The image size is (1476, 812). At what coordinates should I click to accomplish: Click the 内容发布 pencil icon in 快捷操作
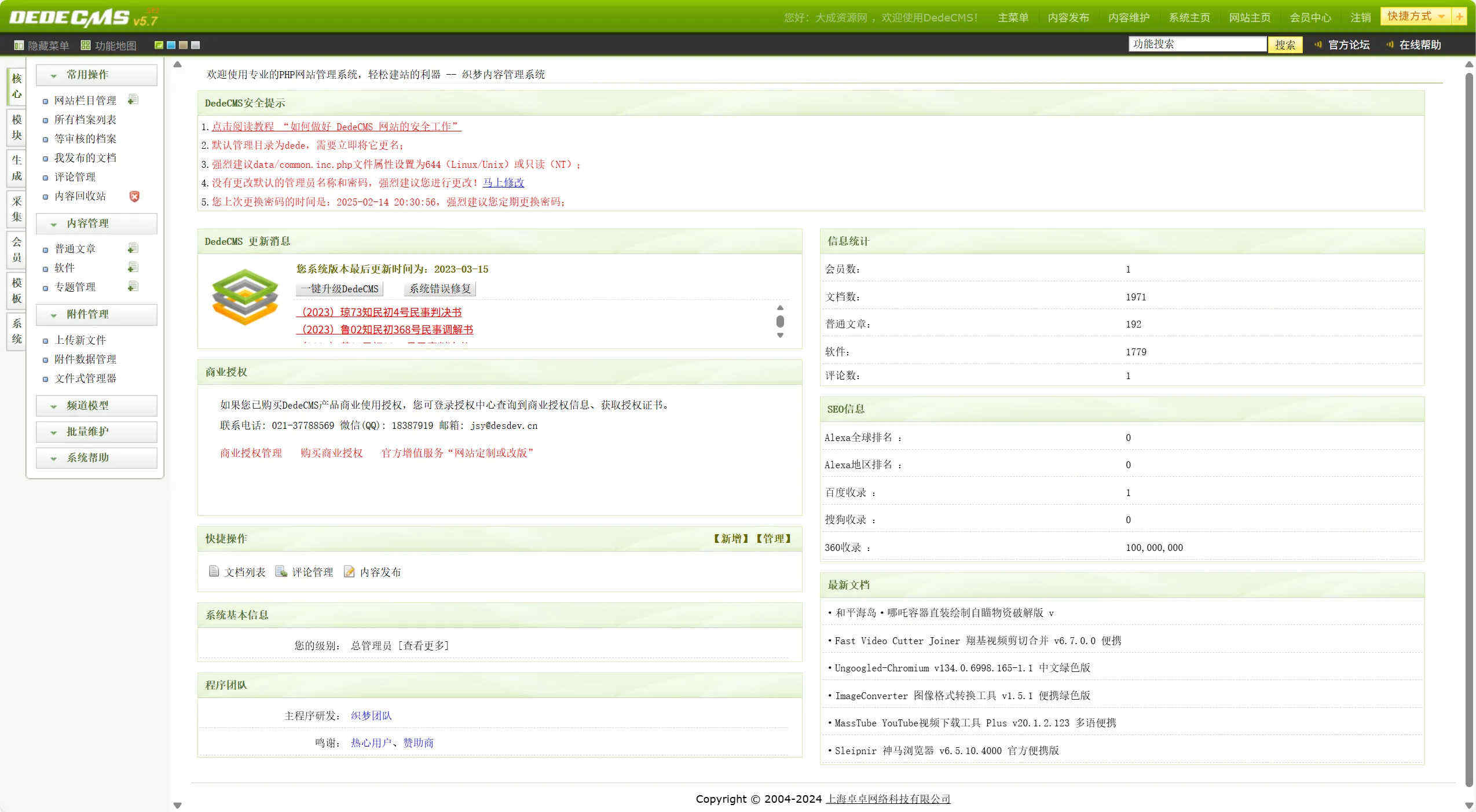(349, 572)
